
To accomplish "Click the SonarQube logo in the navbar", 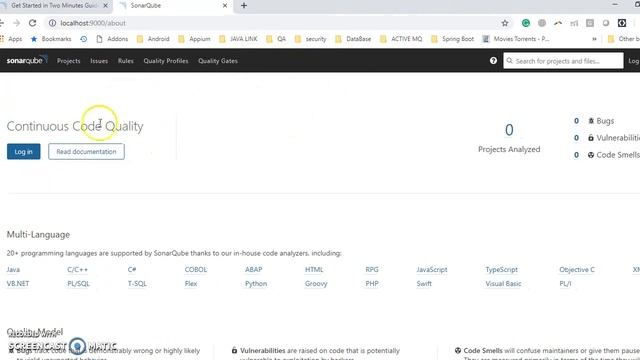I will click(x=27, y=60).
